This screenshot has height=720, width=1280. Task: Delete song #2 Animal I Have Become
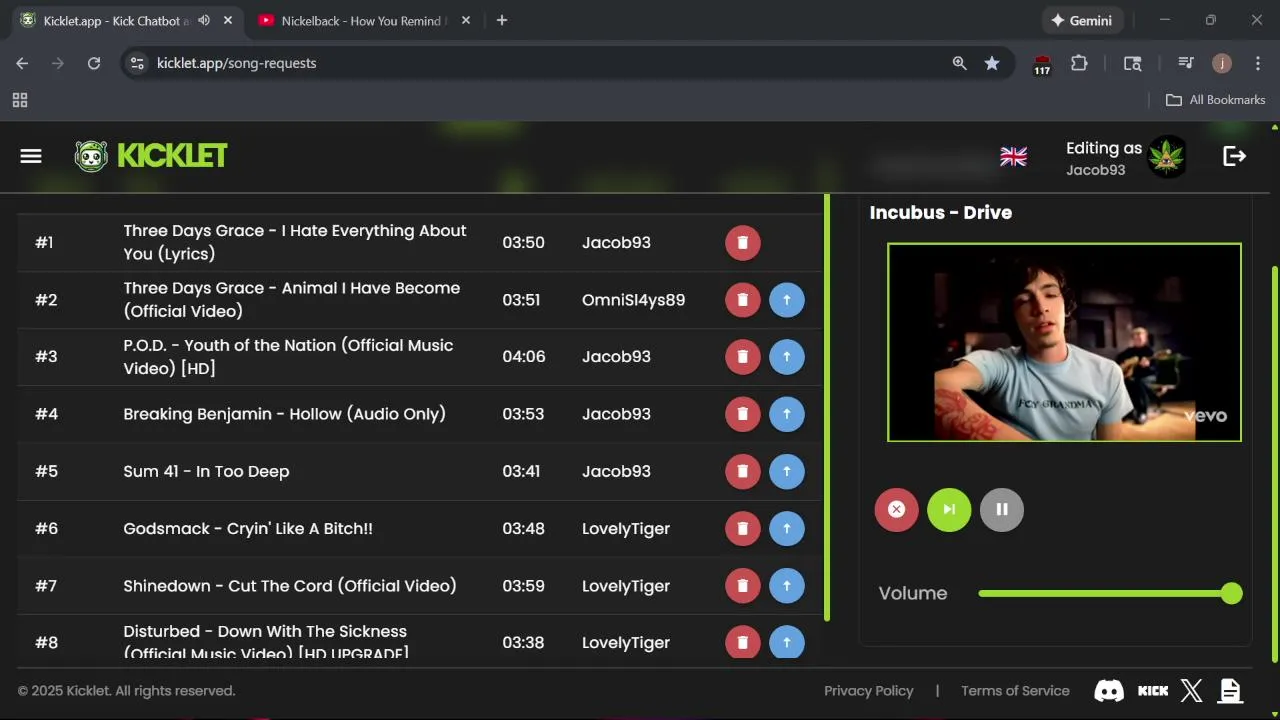(x=742, y=300)
